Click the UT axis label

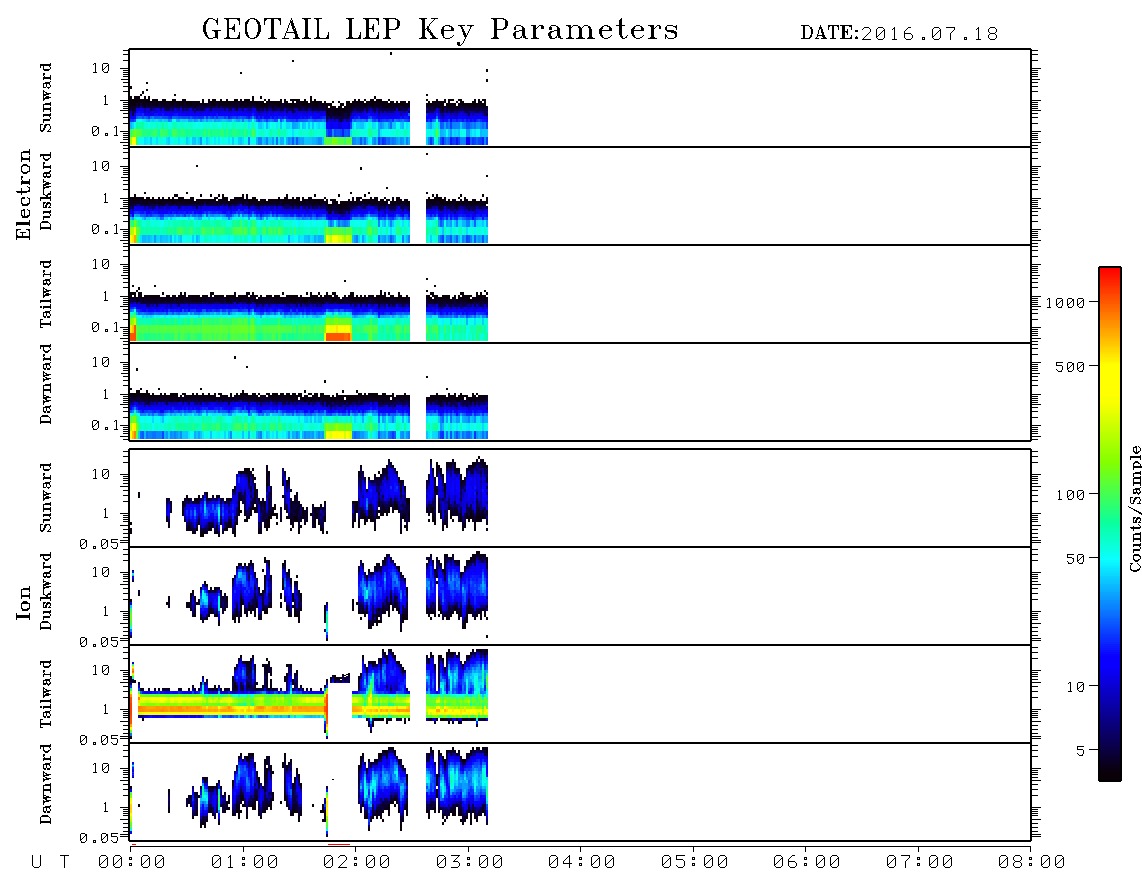pyautogui.click(x=50, y=863)
